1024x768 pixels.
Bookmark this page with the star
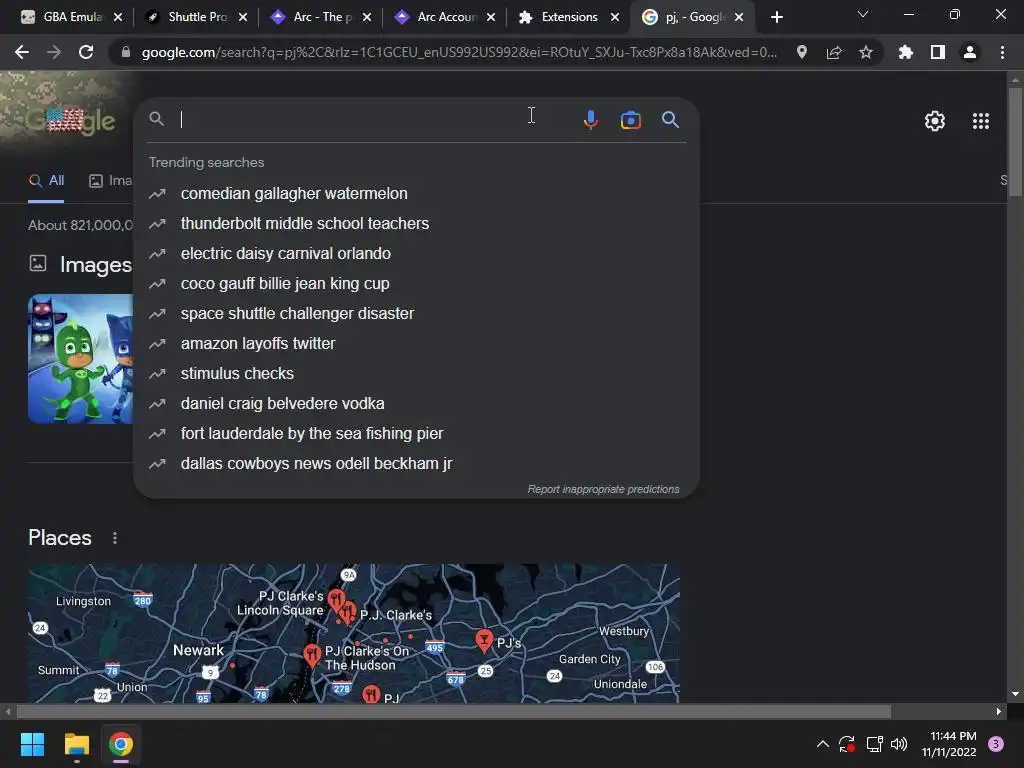pos(866,52)
